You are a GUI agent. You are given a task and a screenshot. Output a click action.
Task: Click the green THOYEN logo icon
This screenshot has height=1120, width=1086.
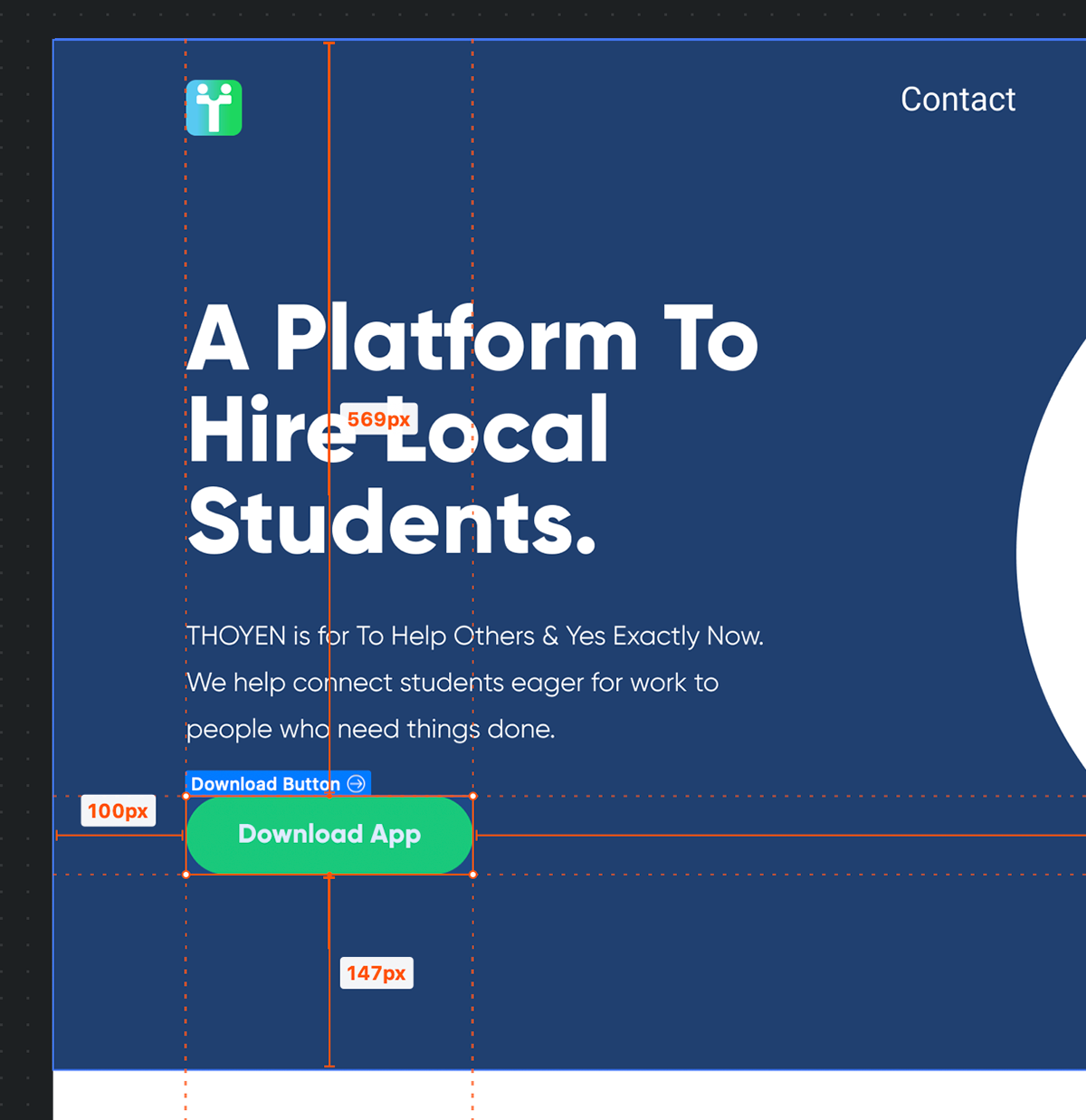tap(214, 108)
